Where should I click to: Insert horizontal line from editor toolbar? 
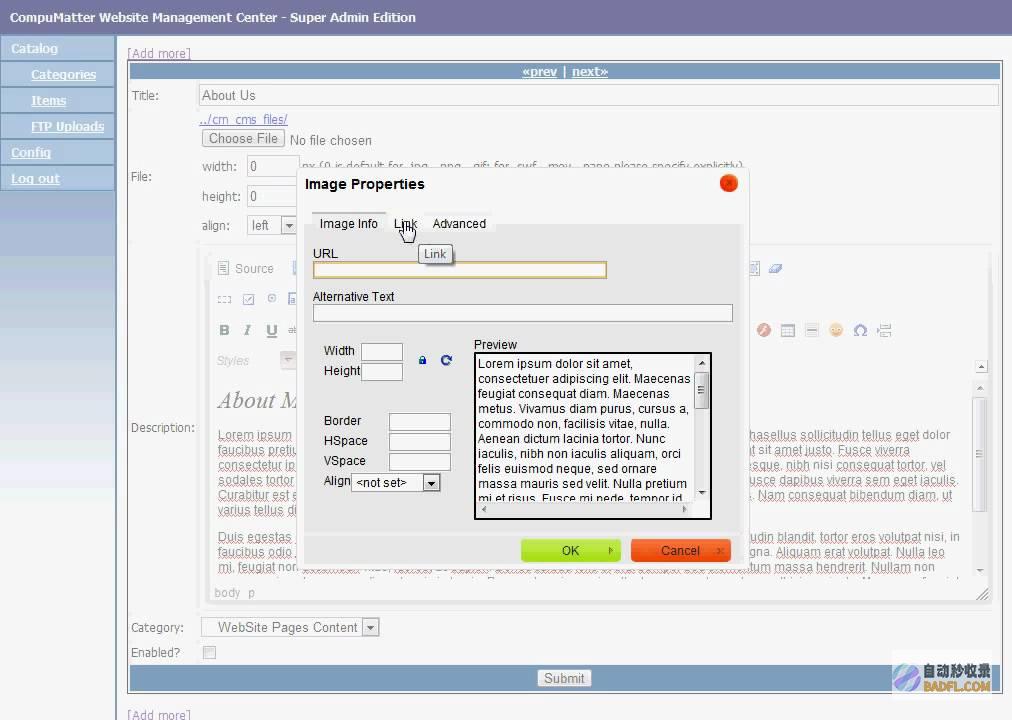click(x=812, y=330)
